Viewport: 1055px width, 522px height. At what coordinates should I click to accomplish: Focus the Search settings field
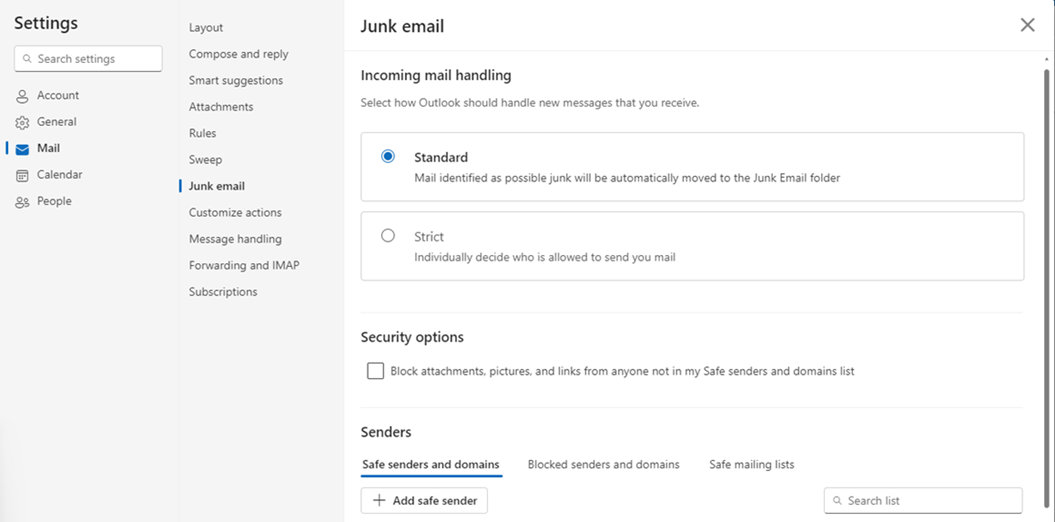point(88,59)
